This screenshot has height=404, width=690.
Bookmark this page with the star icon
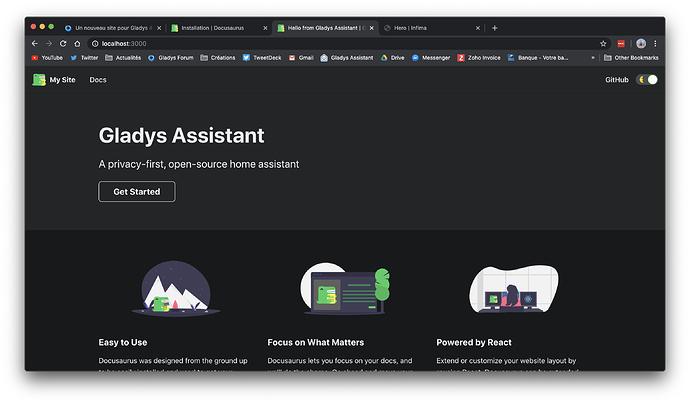coord(603,44)
